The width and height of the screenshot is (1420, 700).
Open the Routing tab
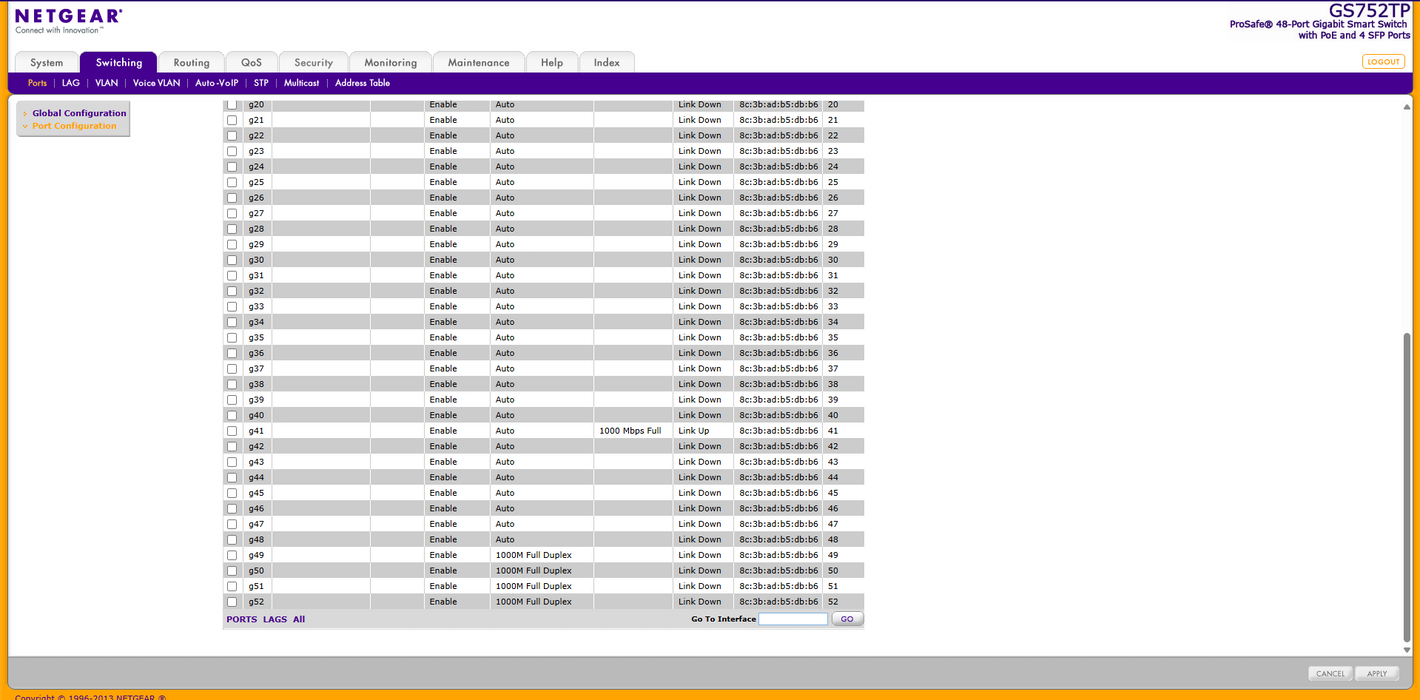pos(191,62)
